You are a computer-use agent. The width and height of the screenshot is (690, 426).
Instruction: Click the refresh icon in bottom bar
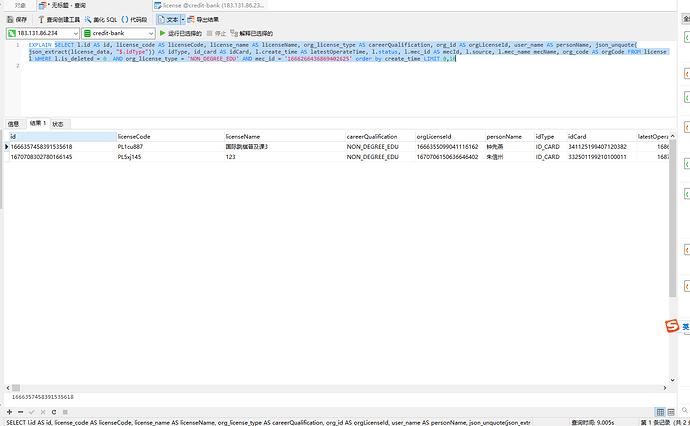pos(54,412)
